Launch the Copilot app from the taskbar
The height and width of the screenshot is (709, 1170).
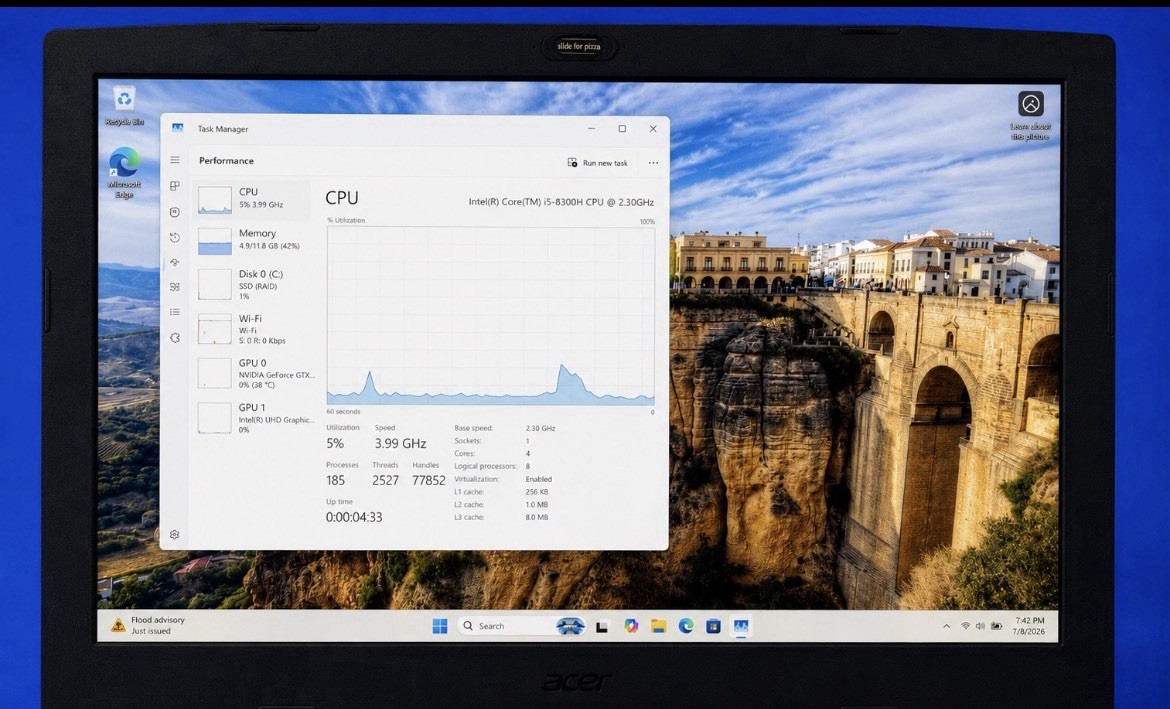pos(631,625)
